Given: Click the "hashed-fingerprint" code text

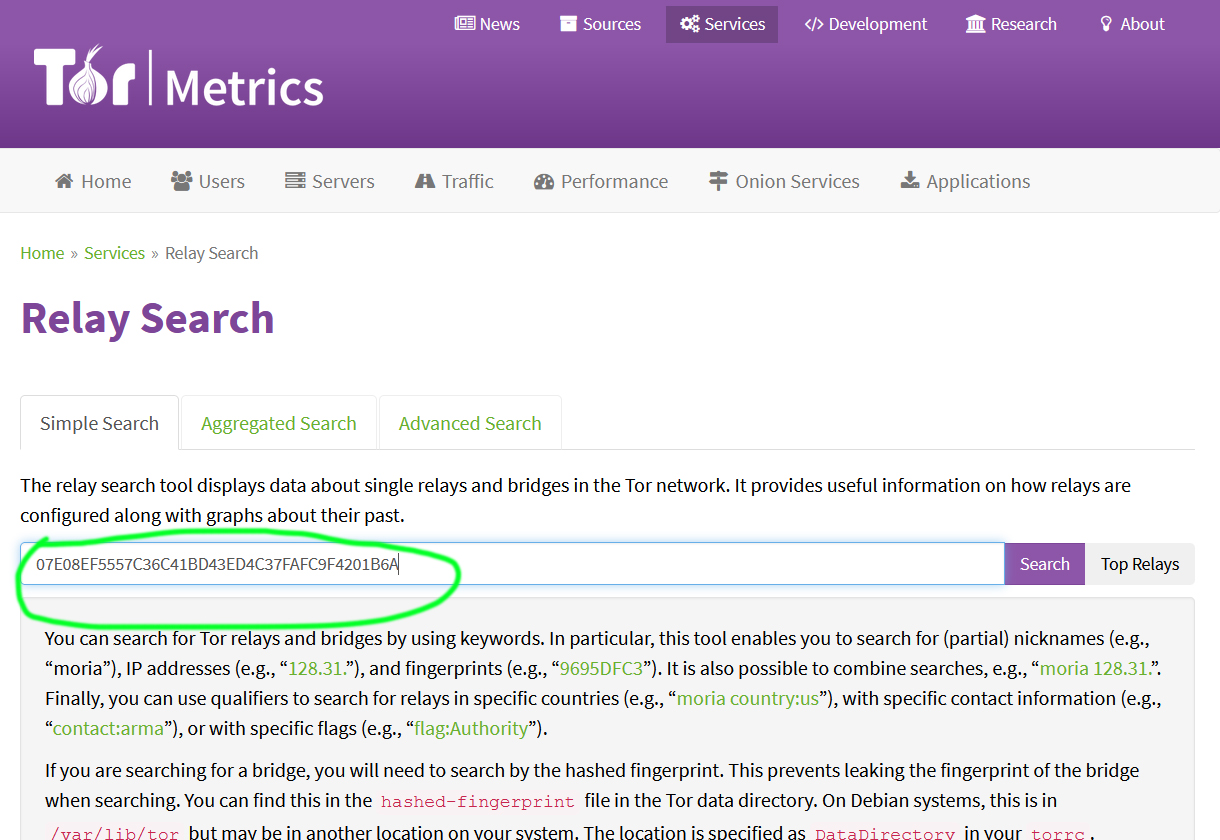Looking at the screenshot, I should click(478, 801).
